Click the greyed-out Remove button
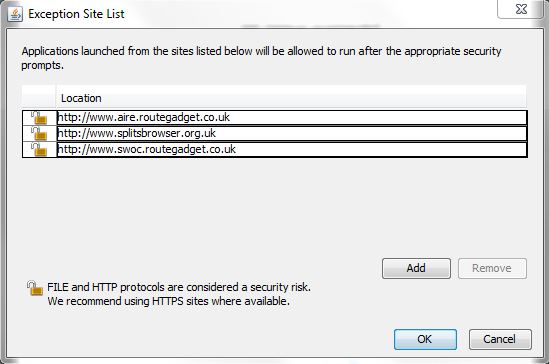Image resolution: width=549 pixels, height=364 pixels. pyautogui.click(x=492, y=268)
